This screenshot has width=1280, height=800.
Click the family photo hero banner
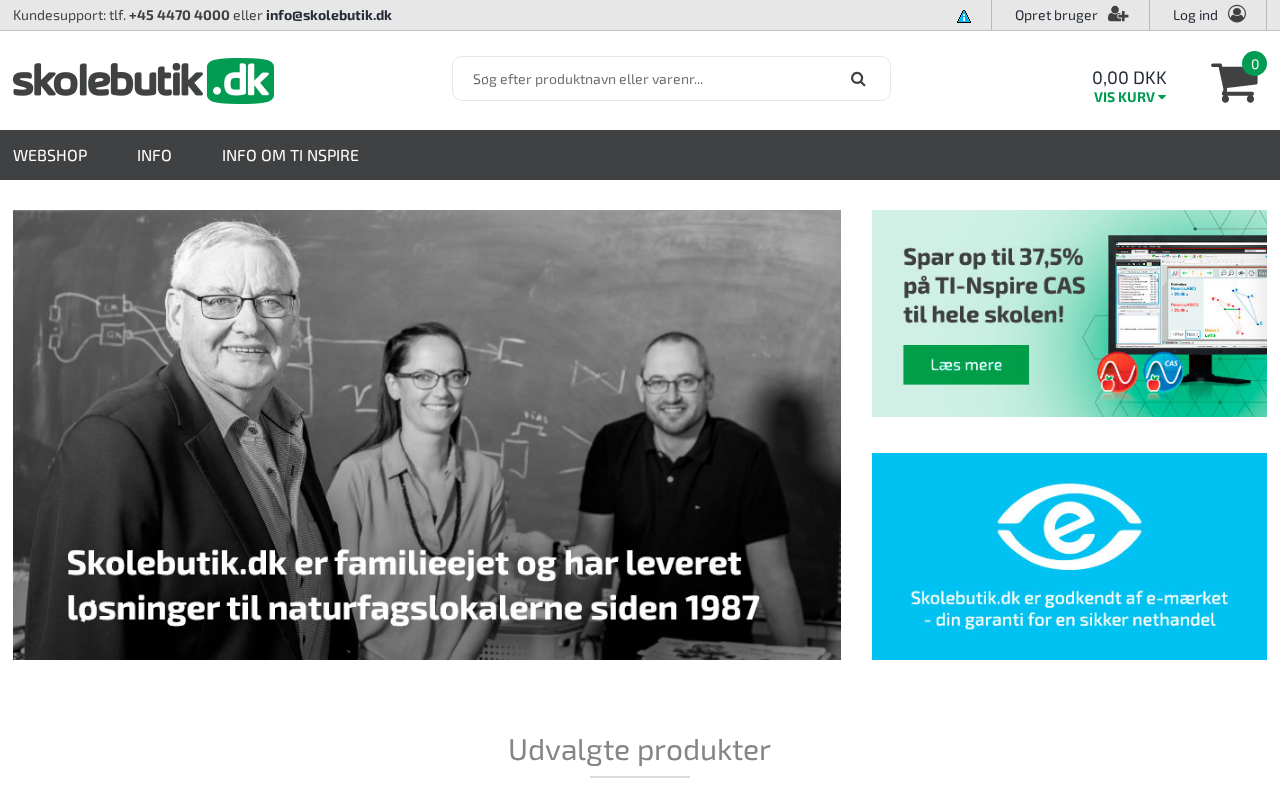[427, 435]
